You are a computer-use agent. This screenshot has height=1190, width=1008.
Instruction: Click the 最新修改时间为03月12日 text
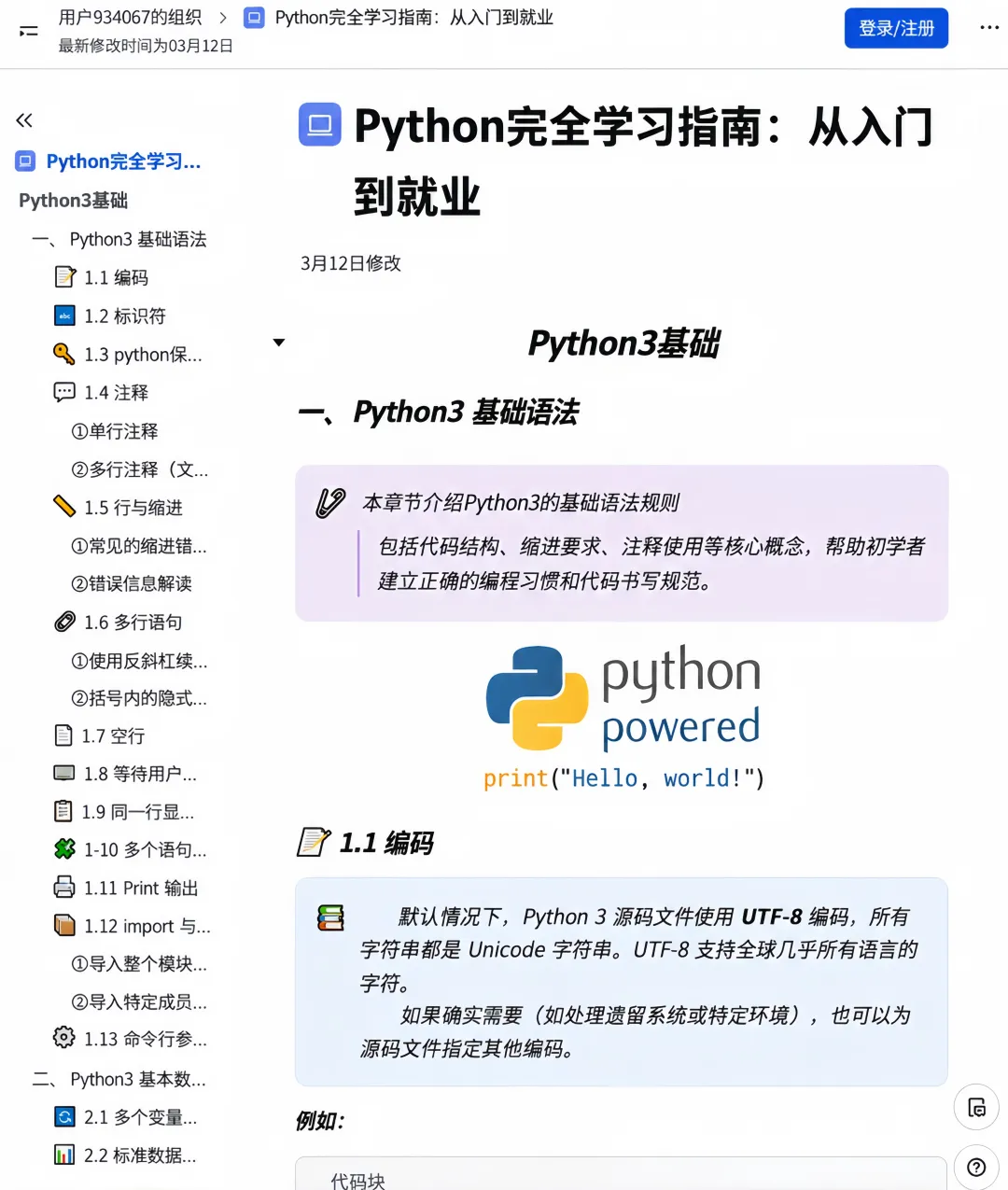[x=146, y=46]
